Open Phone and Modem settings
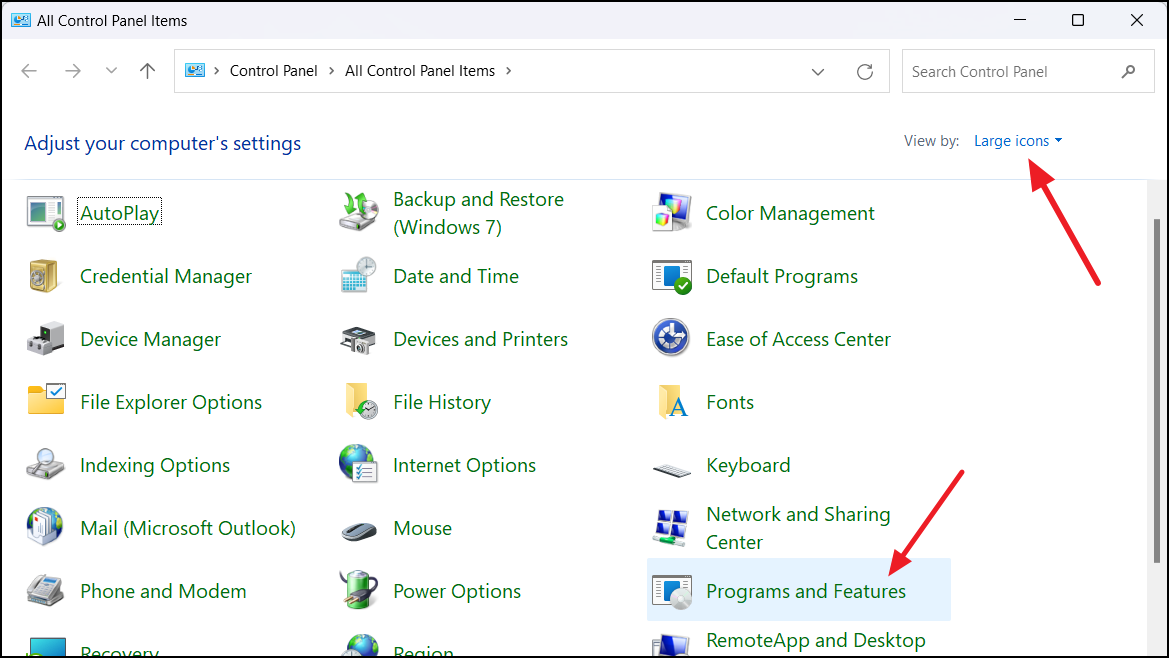 point(163,591)
